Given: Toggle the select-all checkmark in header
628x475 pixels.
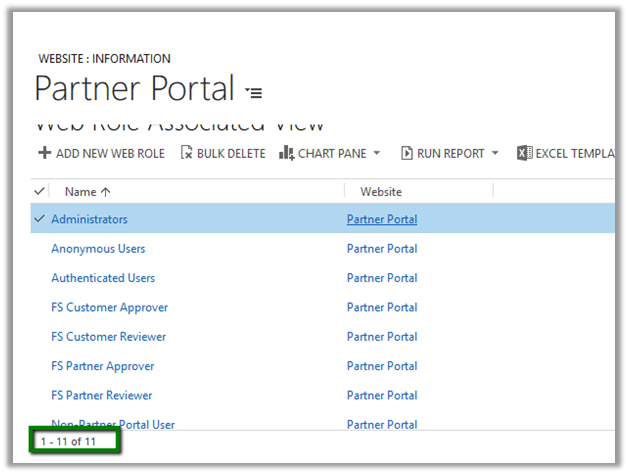Looking at the screenshot, I should pos(40,191).
